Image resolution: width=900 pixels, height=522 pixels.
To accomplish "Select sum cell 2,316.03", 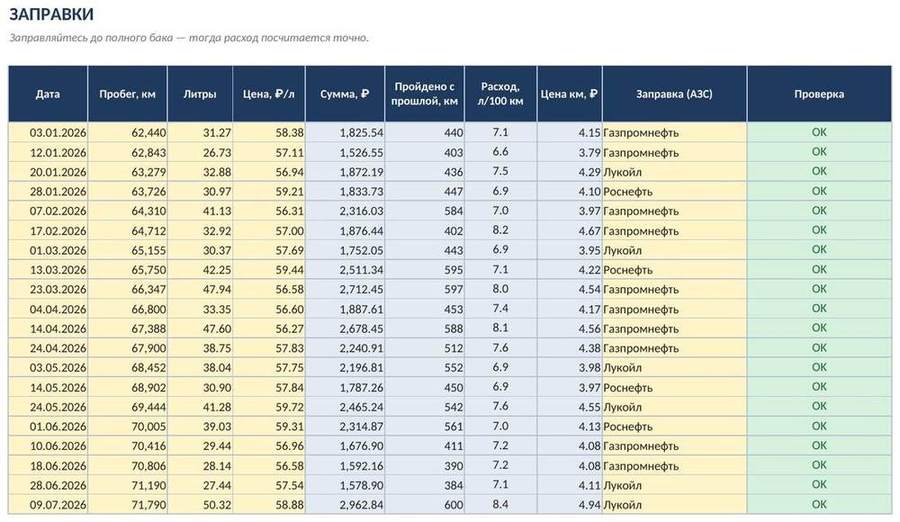I will click(345, 211).
